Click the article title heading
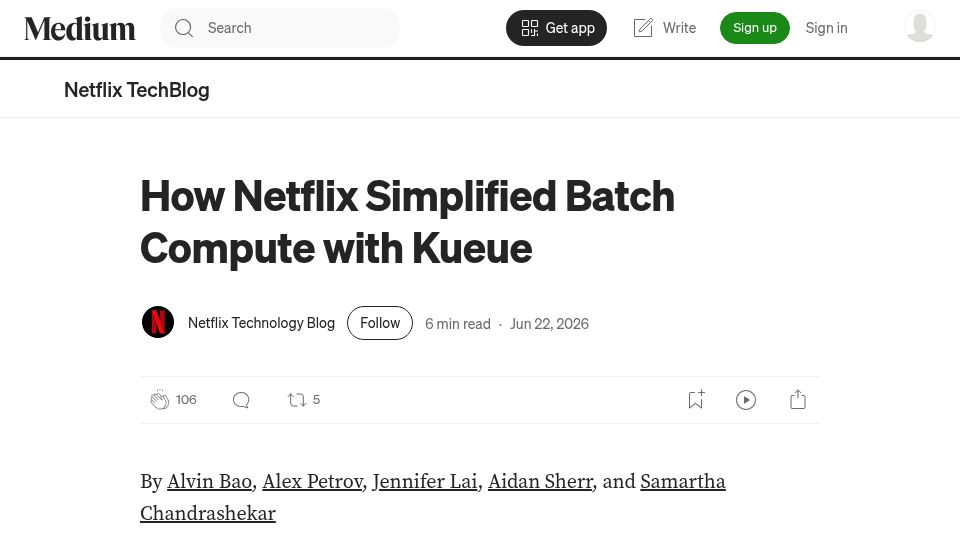Image resolution: width=960 pixels, height=540 pixels. click(x=408, y=222)
